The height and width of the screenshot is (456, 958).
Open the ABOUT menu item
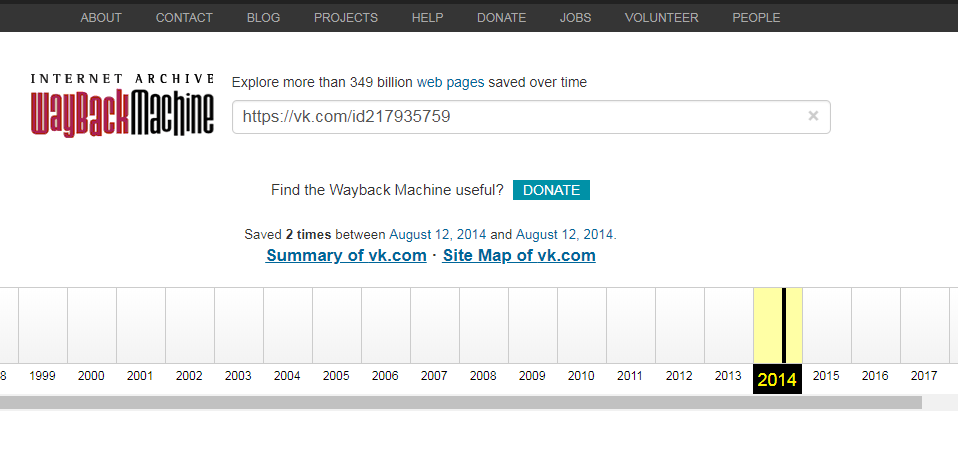101,17
